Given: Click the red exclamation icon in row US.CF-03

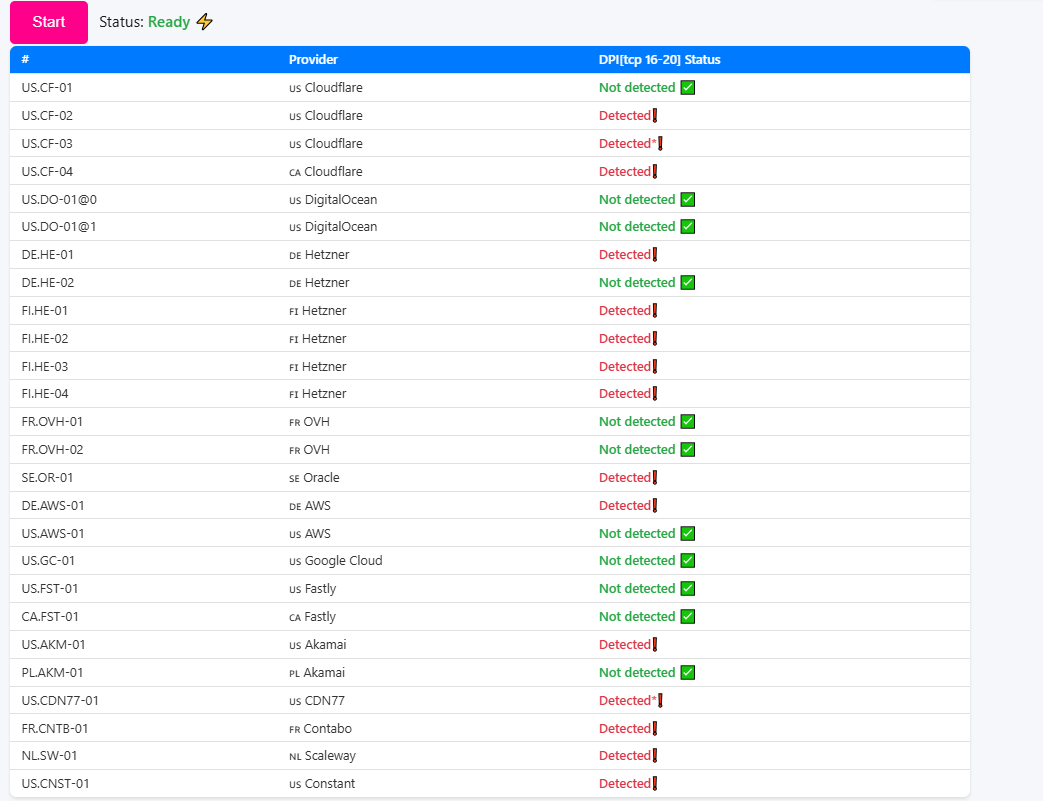Looking at the screenshot, I should [660, 144].
